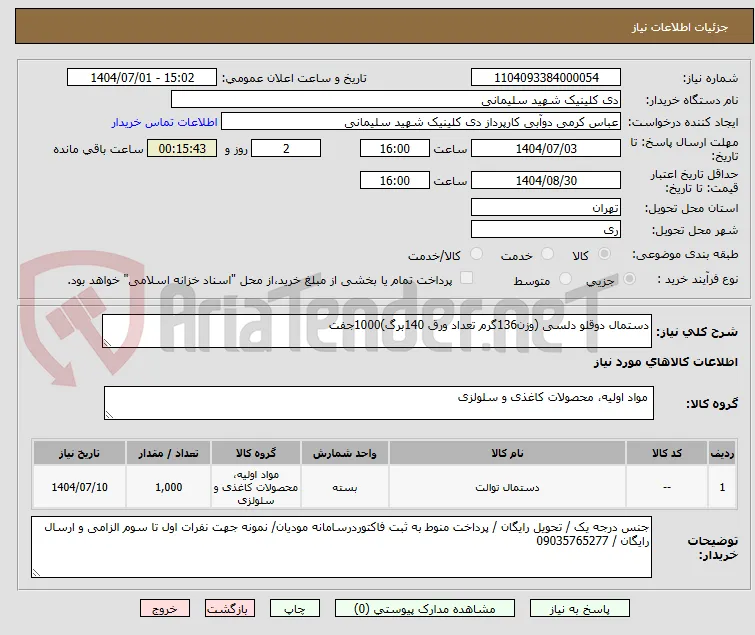Toggle the اسناد خزانه اسلامی payment checkbox
Viewport: 755px width, 635px height.
click(x=466, y=278)
